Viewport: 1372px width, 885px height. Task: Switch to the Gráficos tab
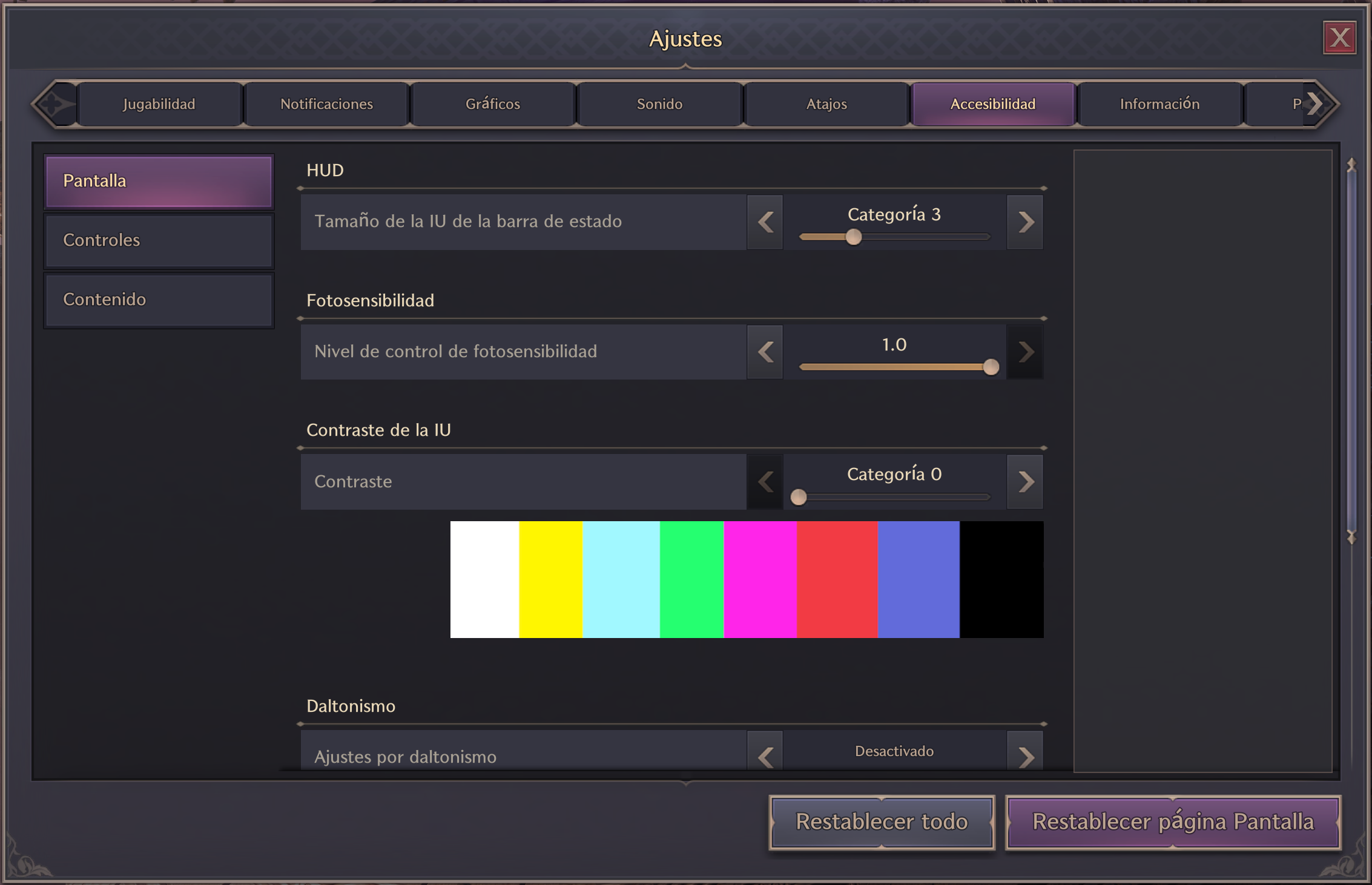coord(493,104)
